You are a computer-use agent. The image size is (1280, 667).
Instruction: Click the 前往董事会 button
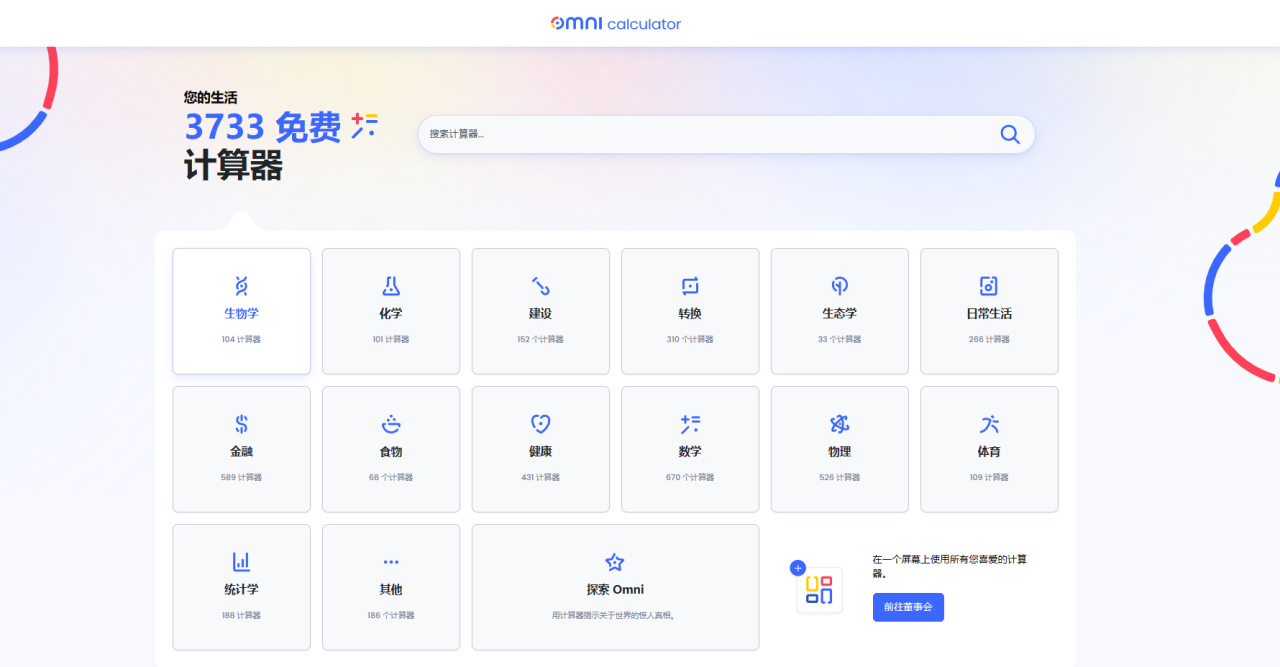click(908, 607)
